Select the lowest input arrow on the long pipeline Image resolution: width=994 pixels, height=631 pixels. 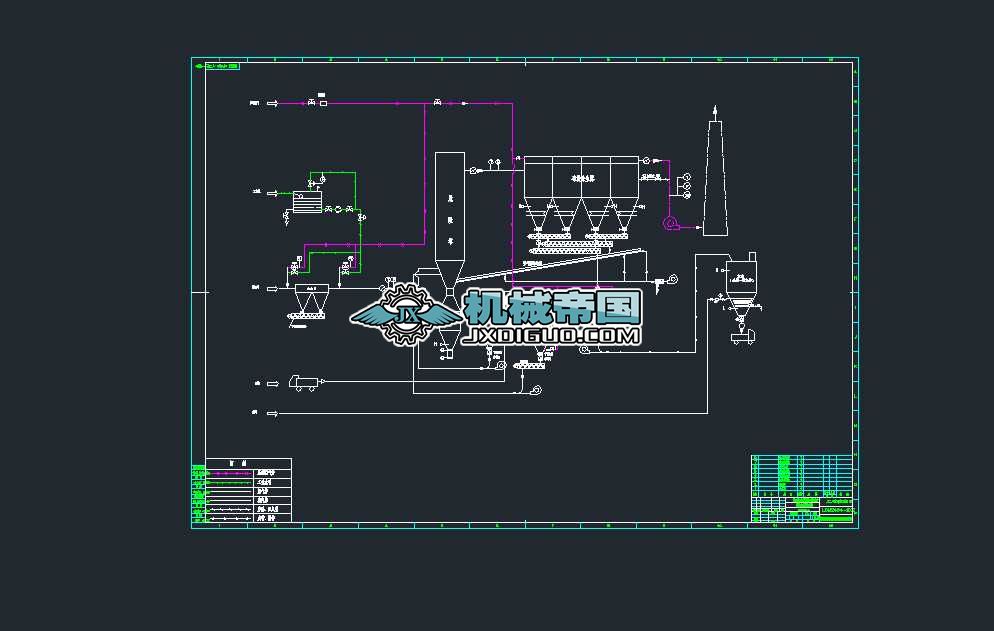click(273, 413)
